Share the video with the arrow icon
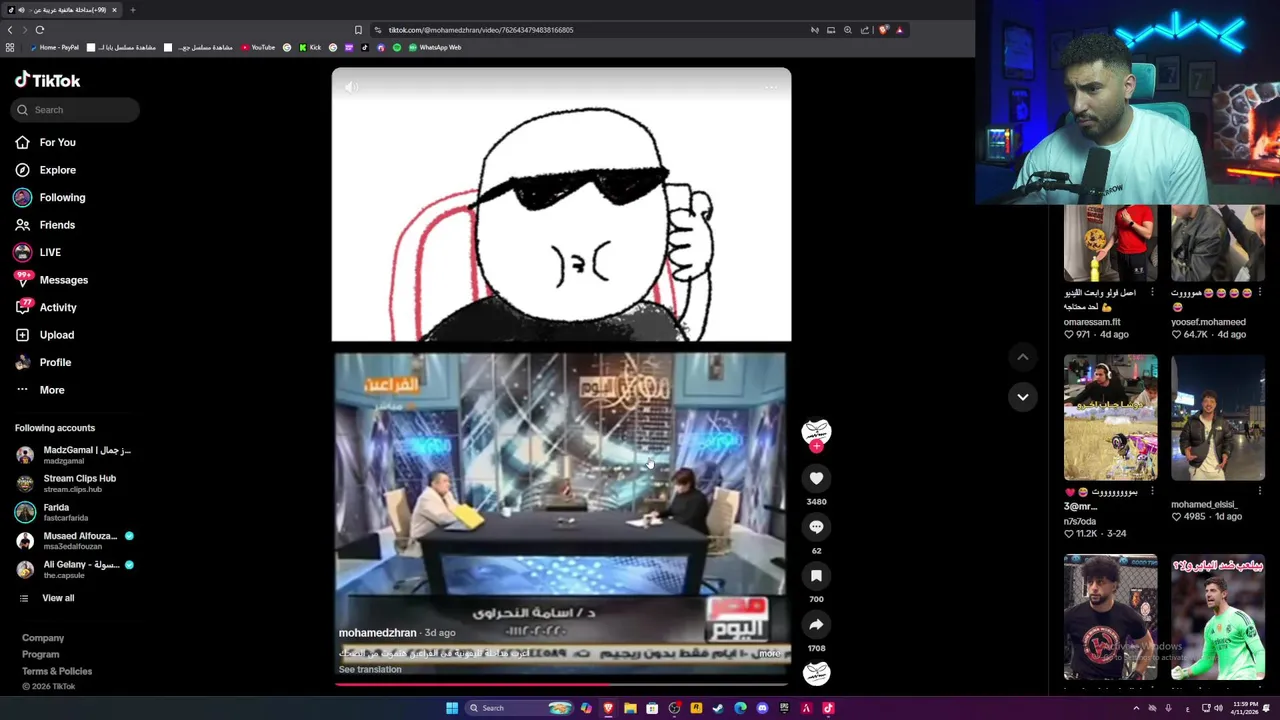 [x=816, y=624]
